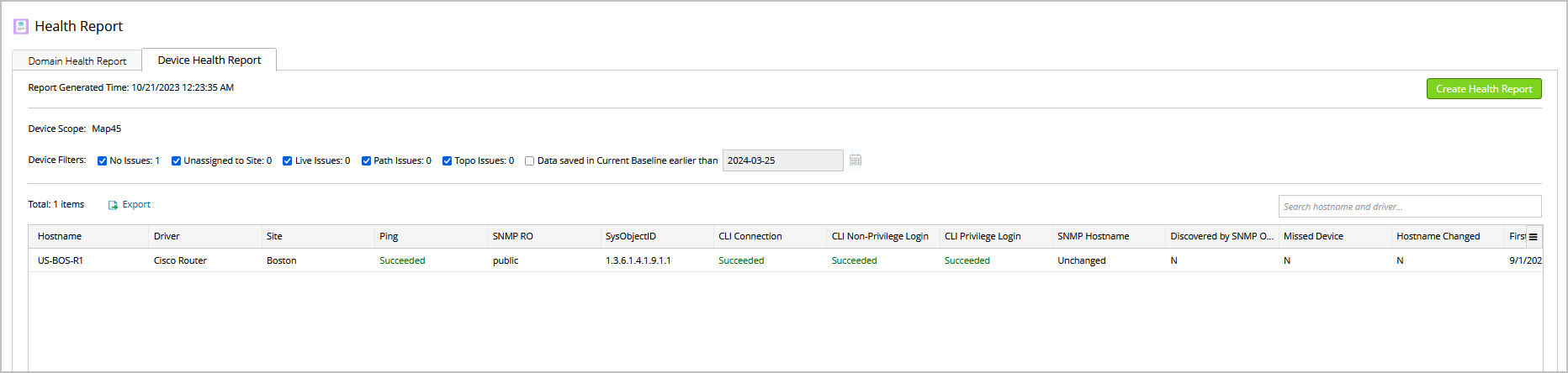Select the Device Health Report tab
The width and height of the screenshot is (1568, 373).
tap(209, 60)
